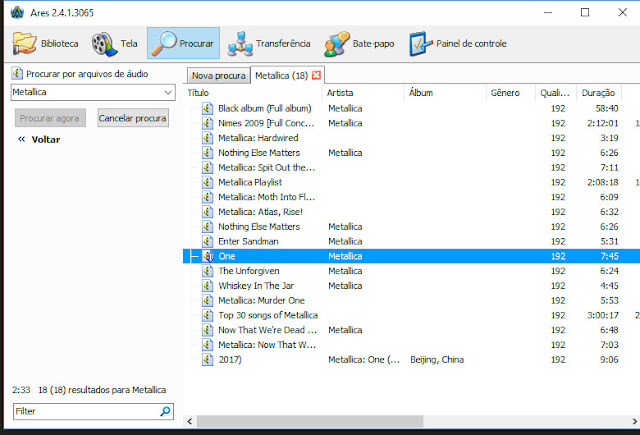Image resolution: width=640 pixels, height=435 pixels.
Task: Click the Beijing, China album cell
Action: coord(437,360)
